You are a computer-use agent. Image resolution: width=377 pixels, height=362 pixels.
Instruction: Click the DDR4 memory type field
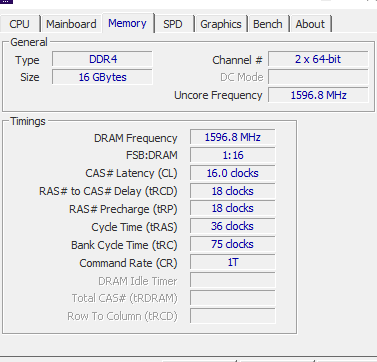point(102,59)
